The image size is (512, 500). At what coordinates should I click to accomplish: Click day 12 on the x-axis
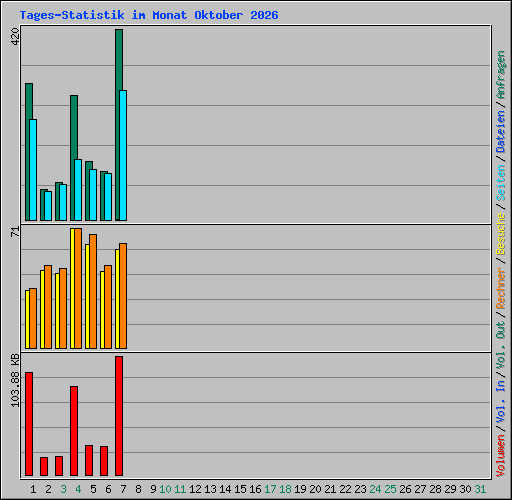pos(195,489)
